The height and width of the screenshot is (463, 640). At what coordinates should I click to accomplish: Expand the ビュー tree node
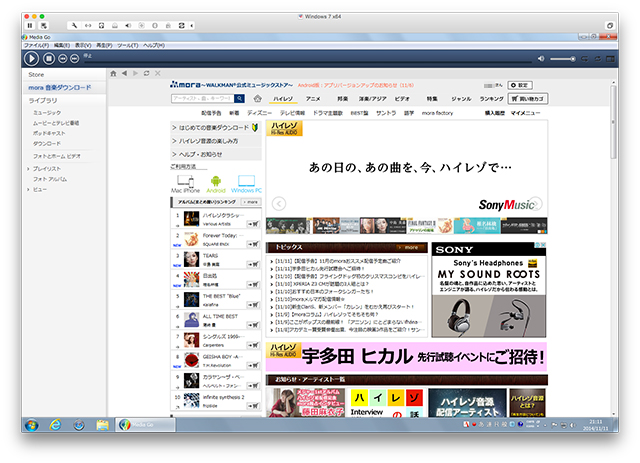[x=28, y=189]
